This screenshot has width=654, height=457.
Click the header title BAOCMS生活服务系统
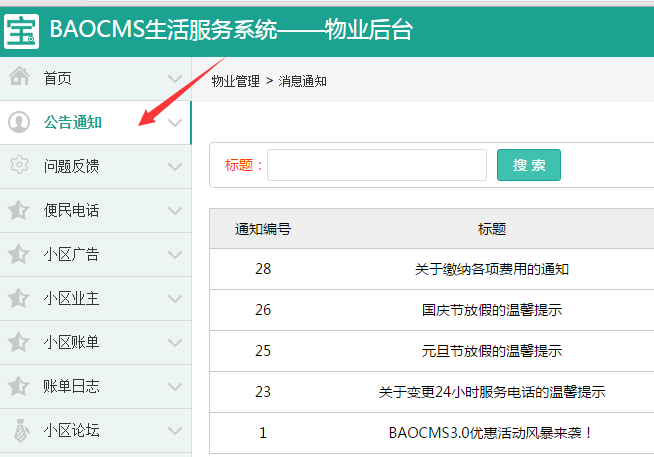point(164,30)
